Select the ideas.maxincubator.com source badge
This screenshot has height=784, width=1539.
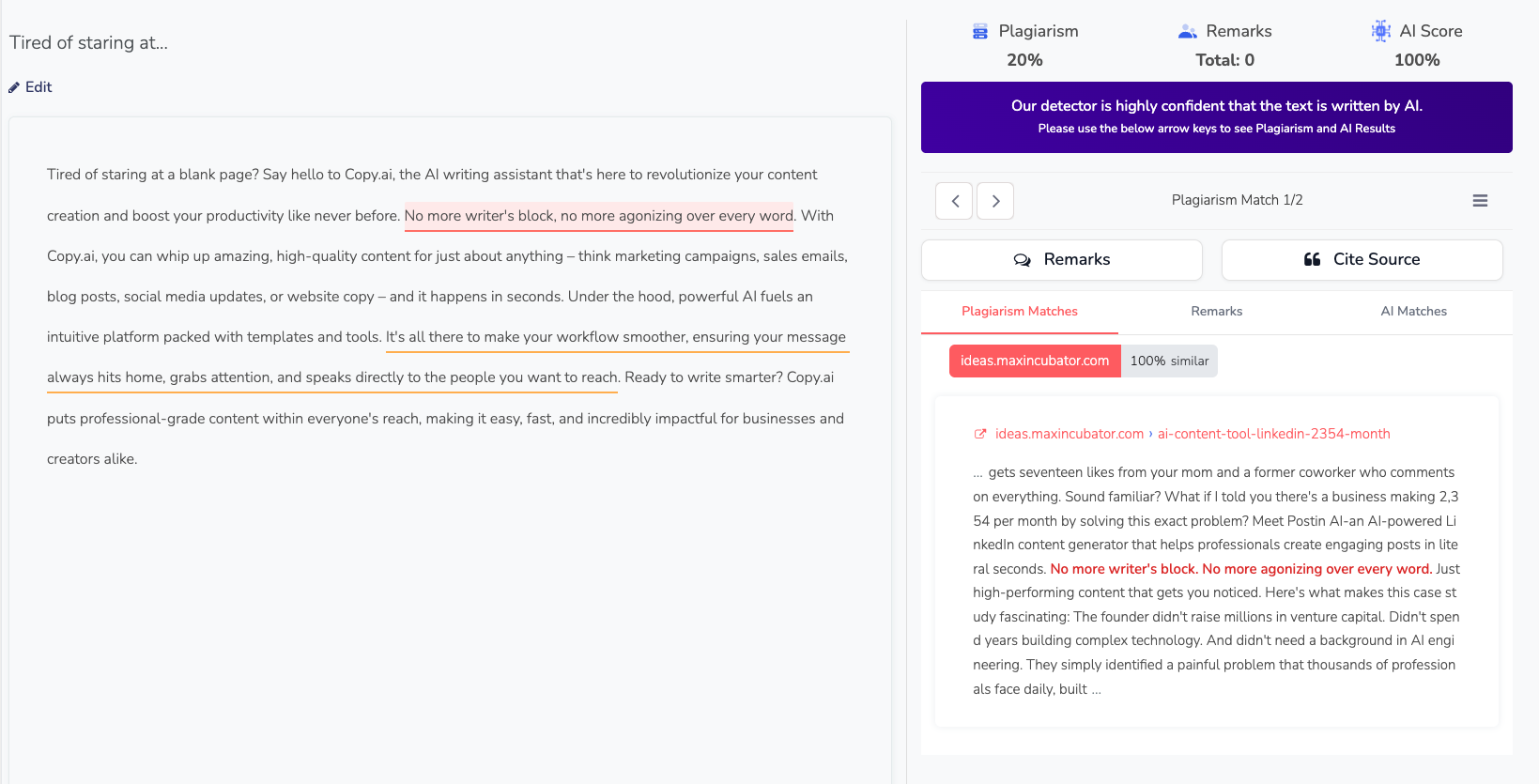(1035, 361)
